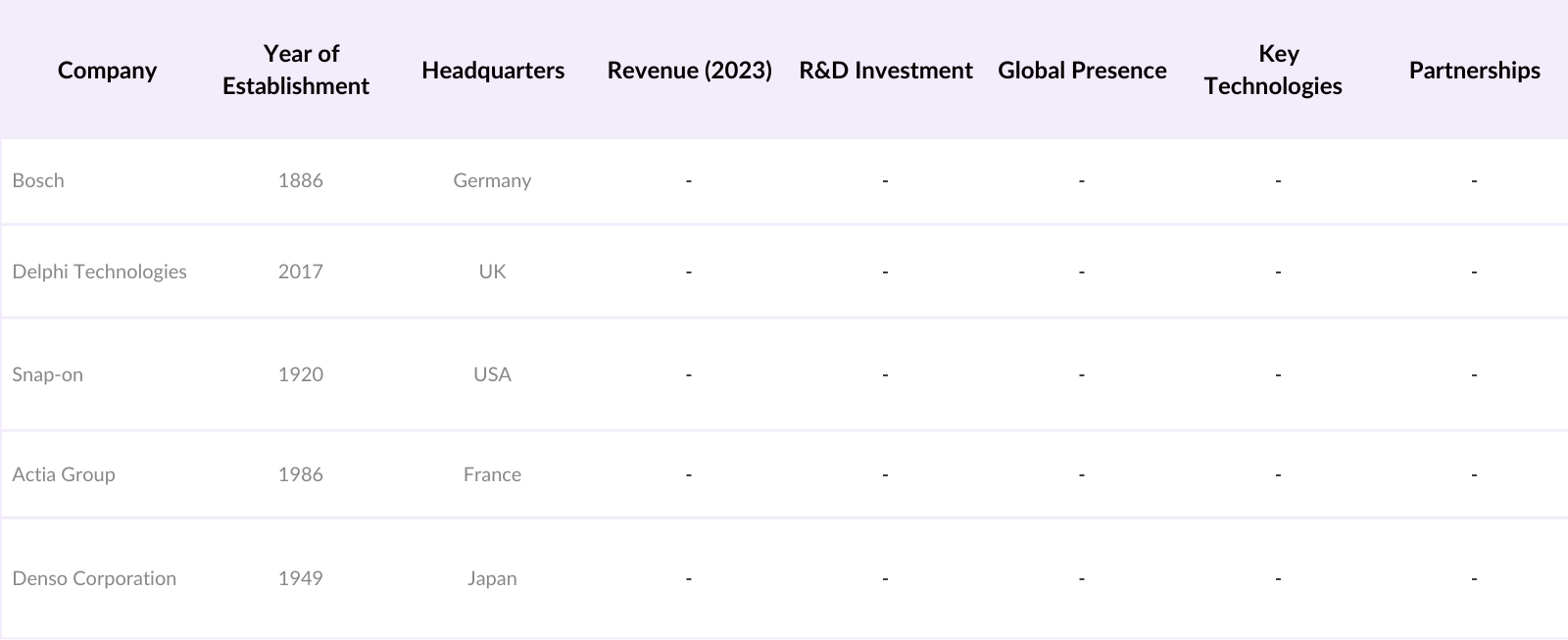Click the USA headquarters cell
The image size is (1568, 640).
pyautogui.click(x=492, y=374)
